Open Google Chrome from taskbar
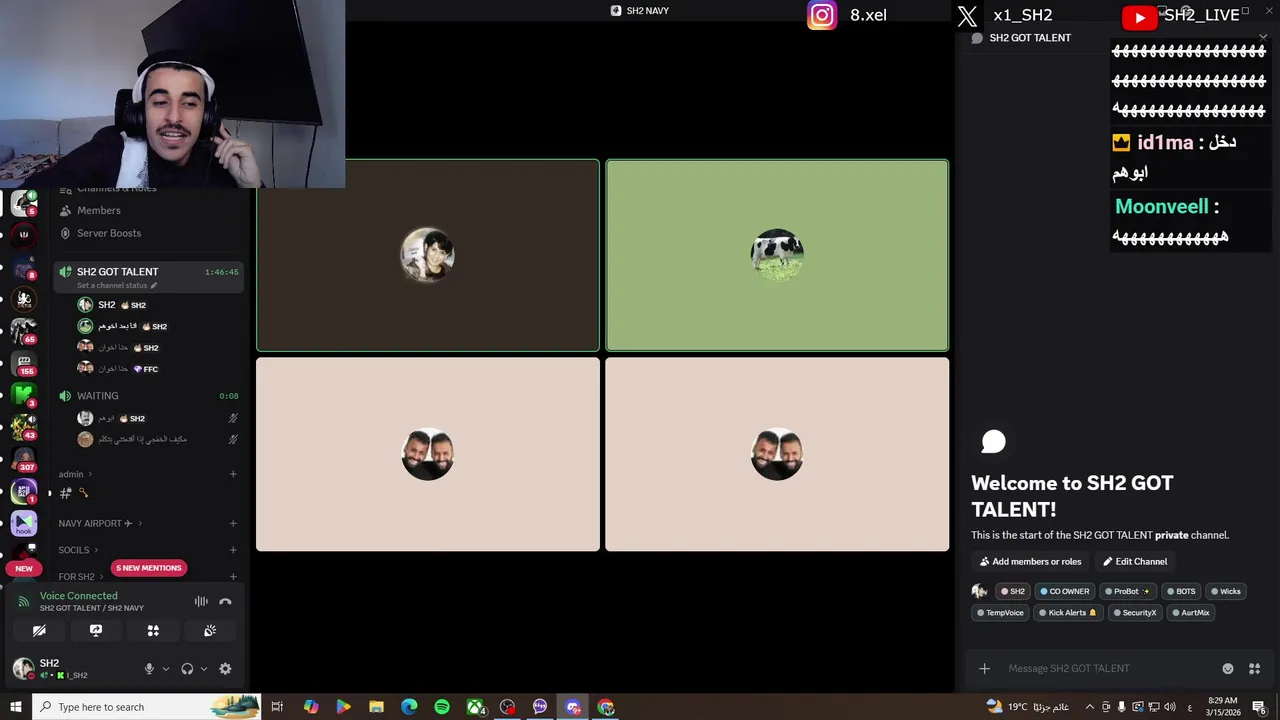Screen dimensions: 1280x720 coord(606,707)
